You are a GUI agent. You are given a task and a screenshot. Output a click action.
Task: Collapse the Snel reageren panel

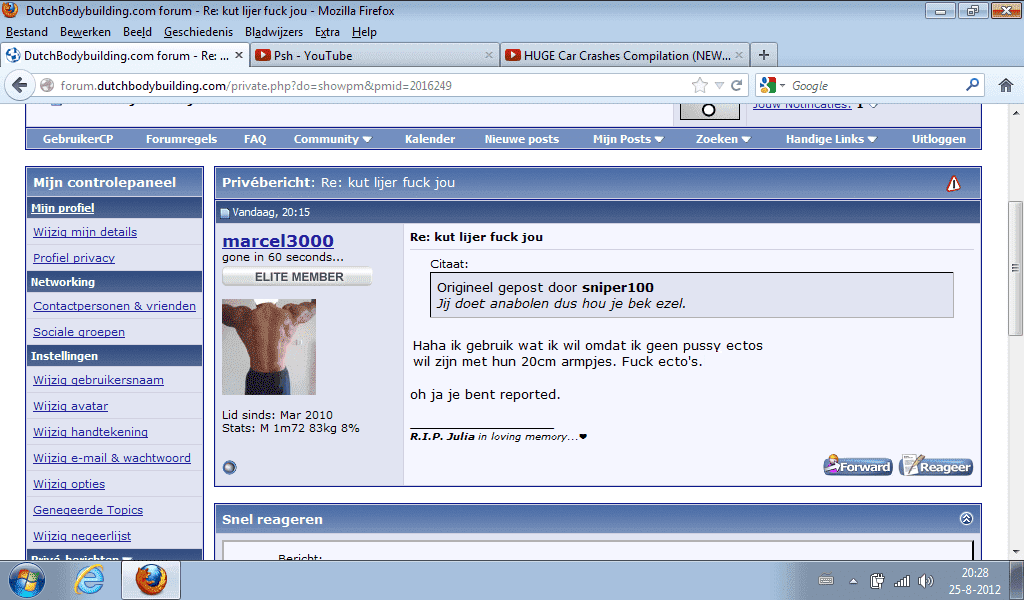click(966, 519)
